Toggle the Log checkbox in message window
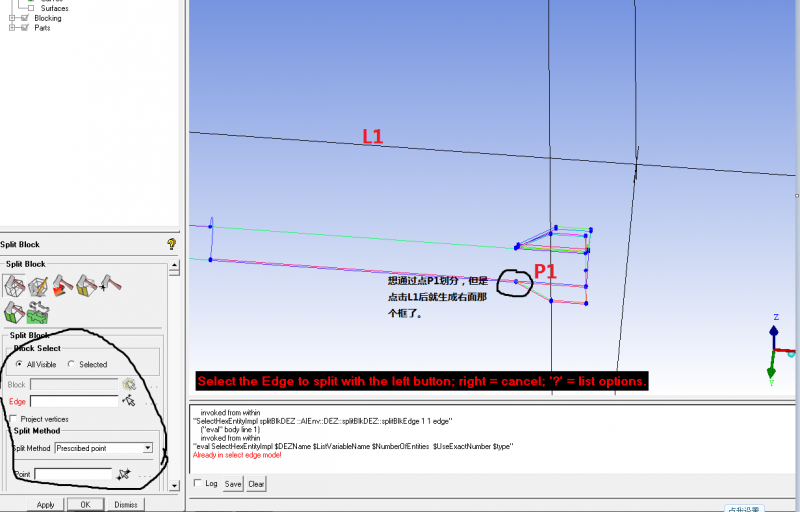Screen dimensions: 800x512 [198, 483]
